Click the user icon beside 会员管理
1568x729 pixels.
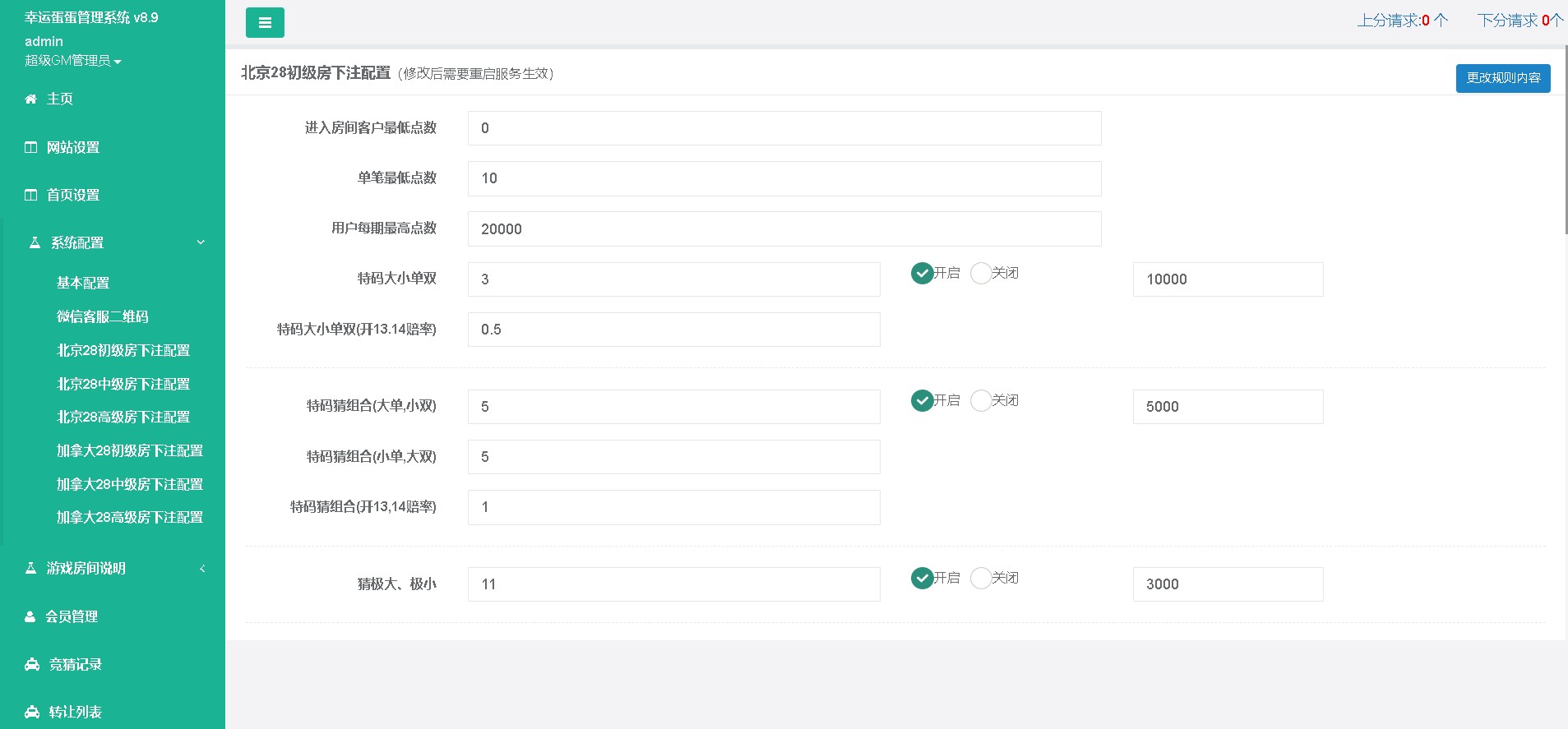click(30, 617)
